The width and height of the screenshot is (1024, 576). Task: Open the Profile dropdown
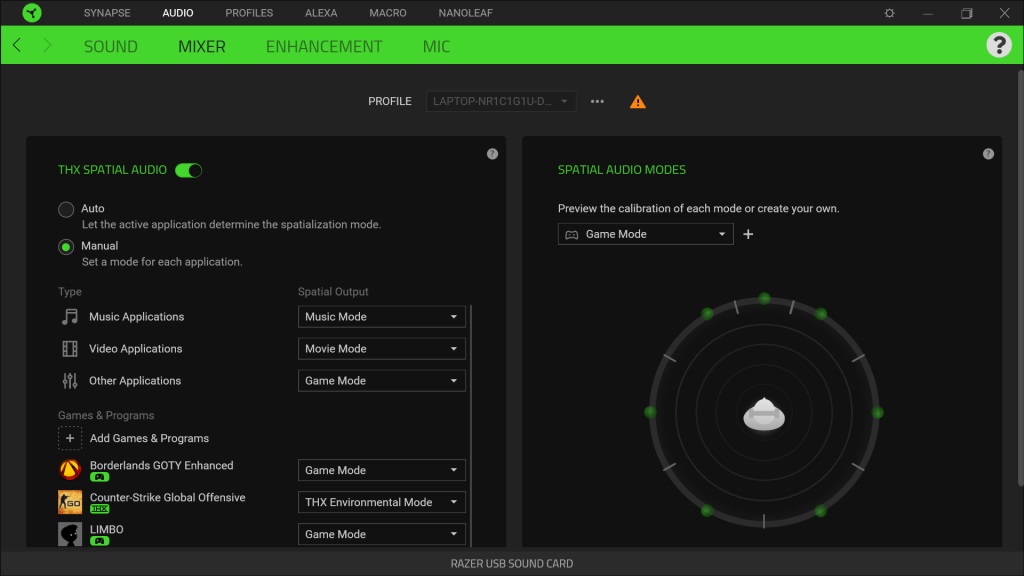tap(501, 101)
